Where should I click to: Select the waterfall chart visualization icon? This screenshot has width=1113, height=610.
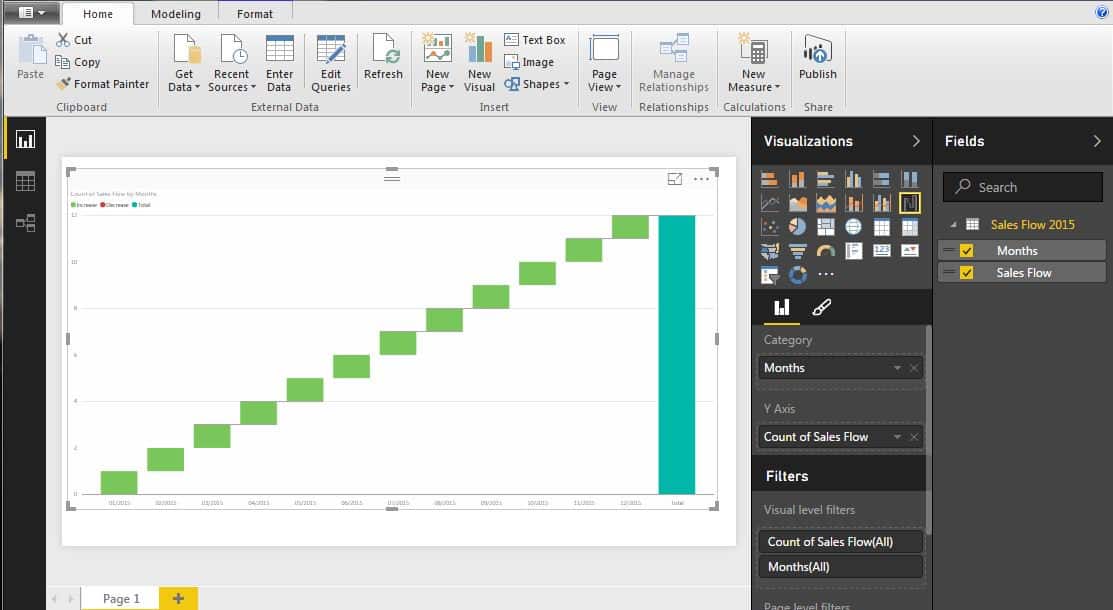coord(909,203)
